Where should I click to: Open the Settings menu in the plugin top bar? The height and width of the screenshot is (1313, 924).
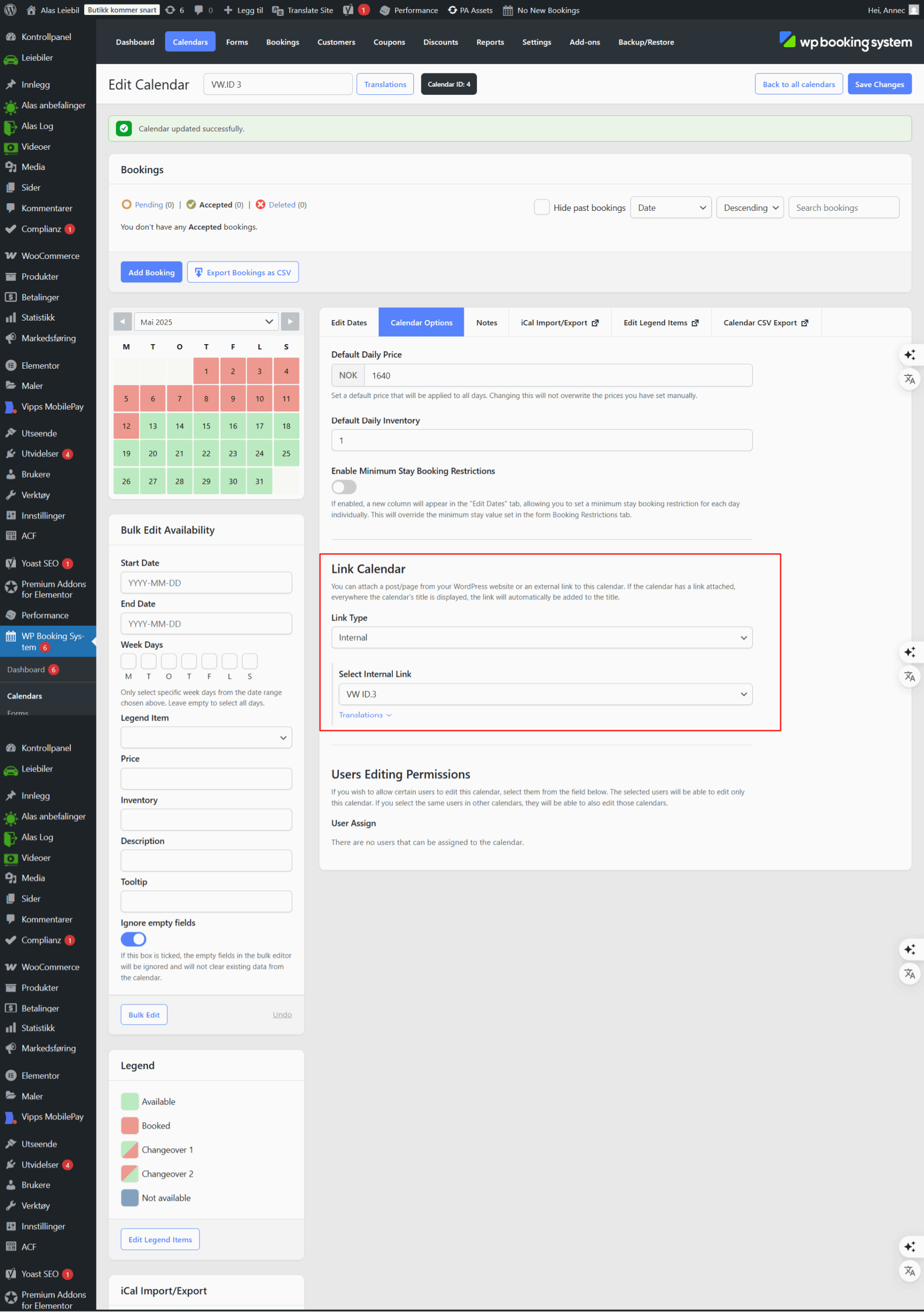[536, 42]
